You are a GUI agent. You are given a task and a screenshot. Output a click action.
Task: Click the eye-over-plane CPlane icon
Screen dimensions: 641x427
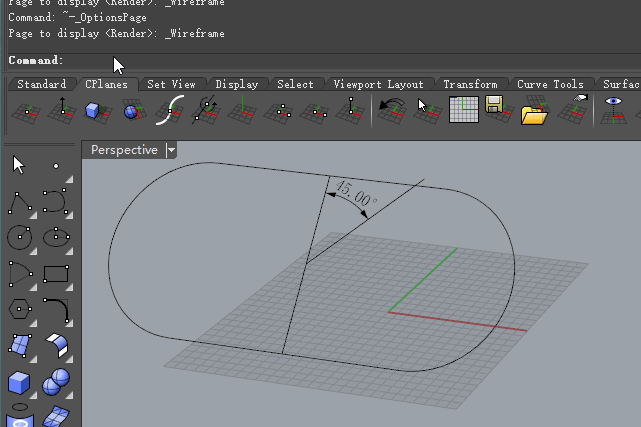click(x=613, y=110)
